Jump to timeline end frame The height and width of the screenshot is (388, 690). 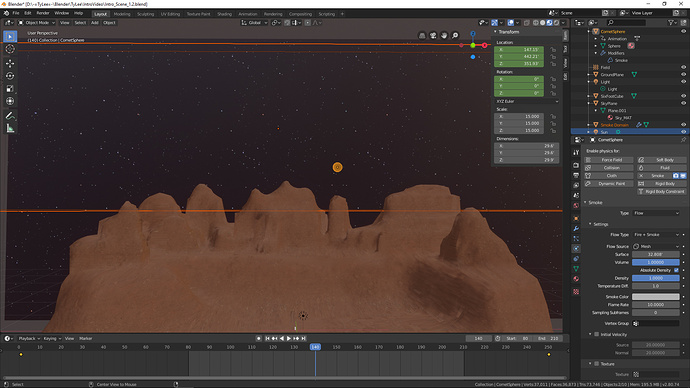pyautogui.click(x=304, y=338)
